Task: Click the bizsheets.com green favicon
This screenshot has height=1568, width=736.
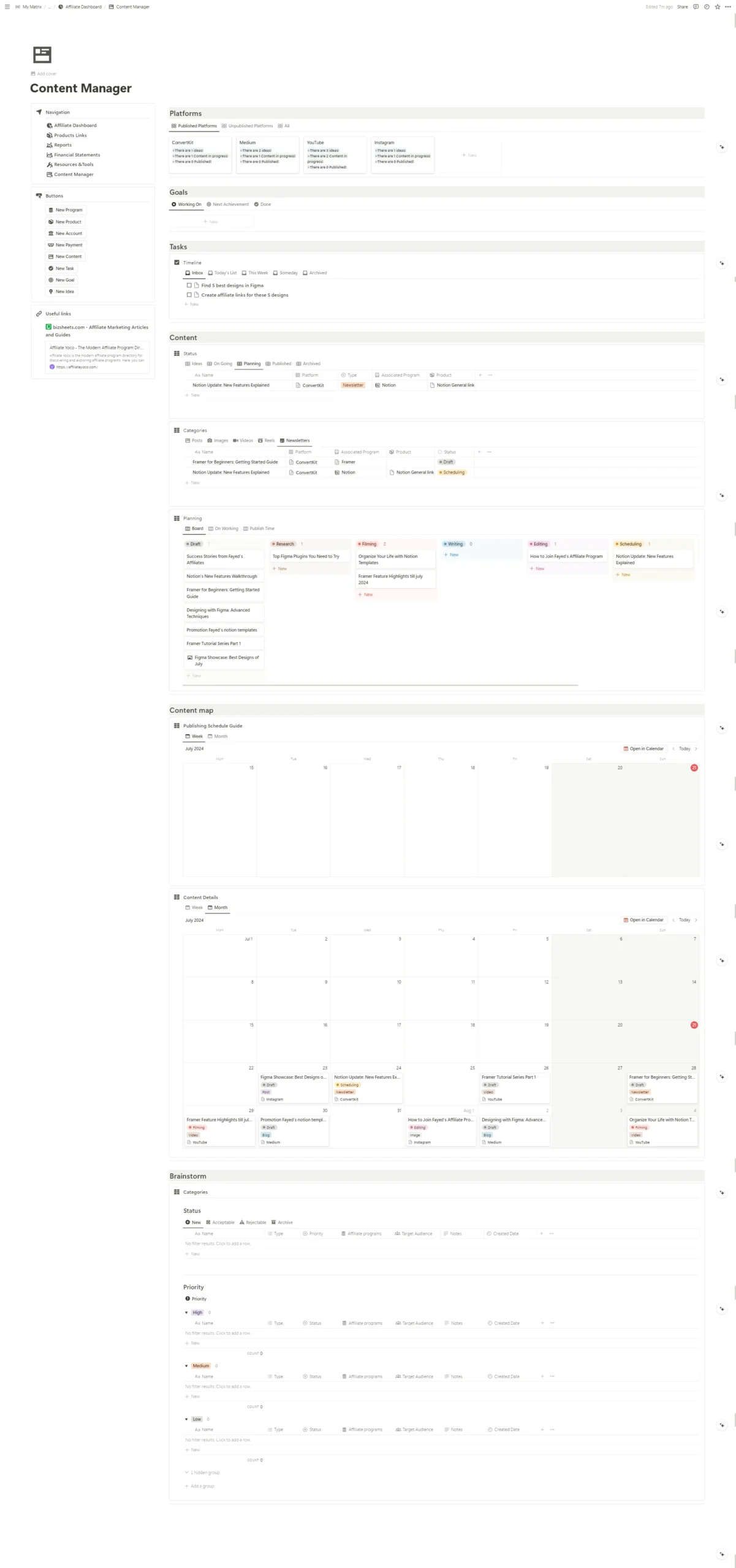Action: (x=49, y=327)
